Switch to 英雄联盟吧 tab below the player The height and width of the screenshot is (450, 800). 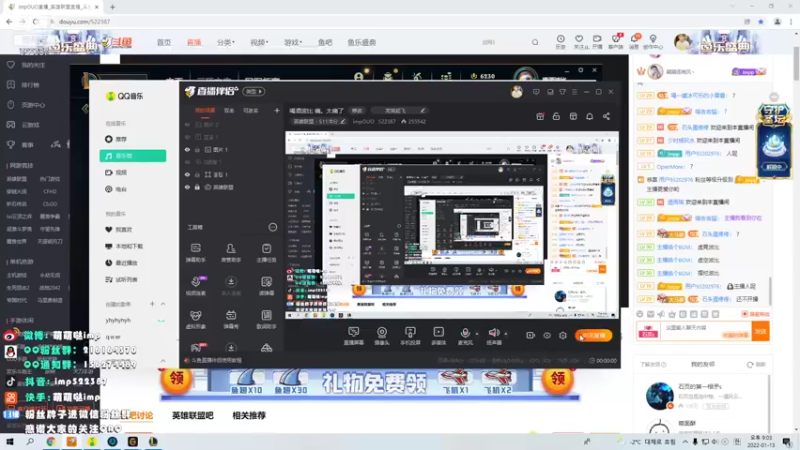click(x=192, y=416)
